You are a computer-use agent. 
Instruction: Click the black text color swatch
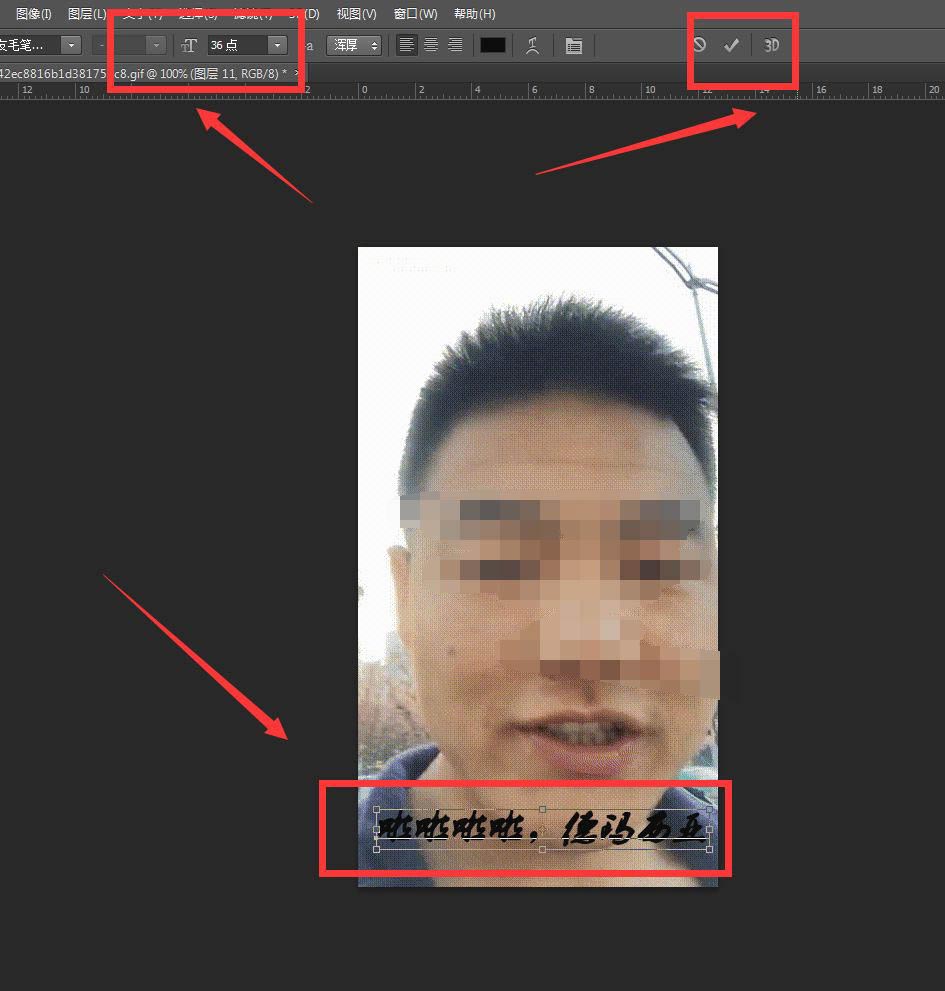coord(493,46)
